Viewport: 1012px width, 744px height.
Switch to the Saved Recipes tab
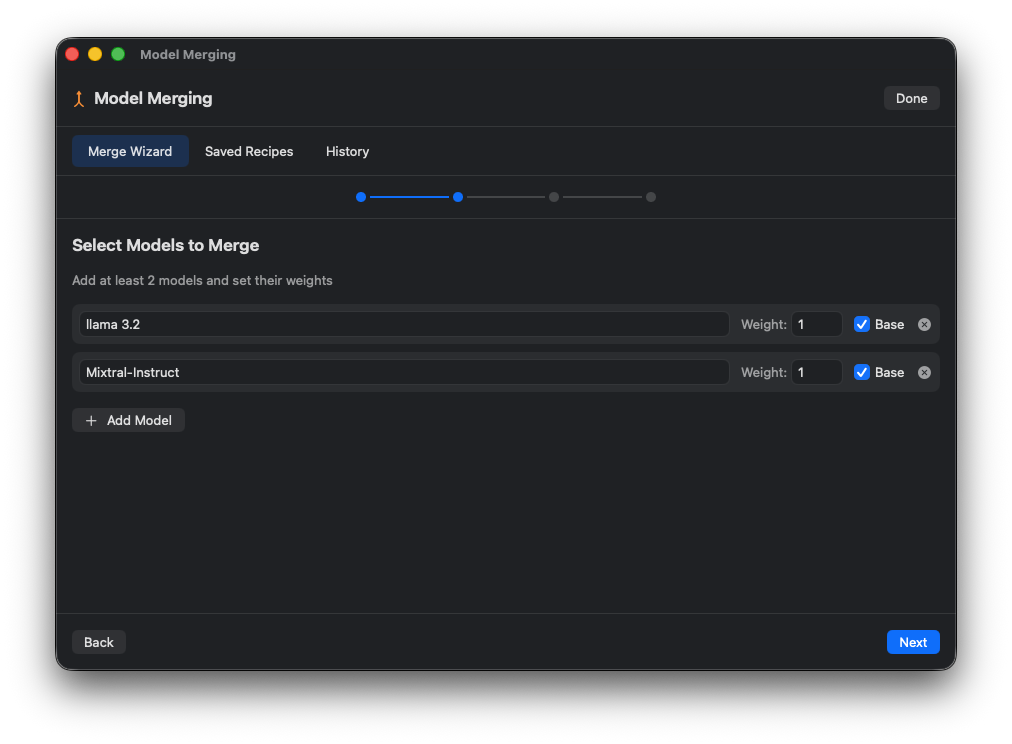[248, 151]
